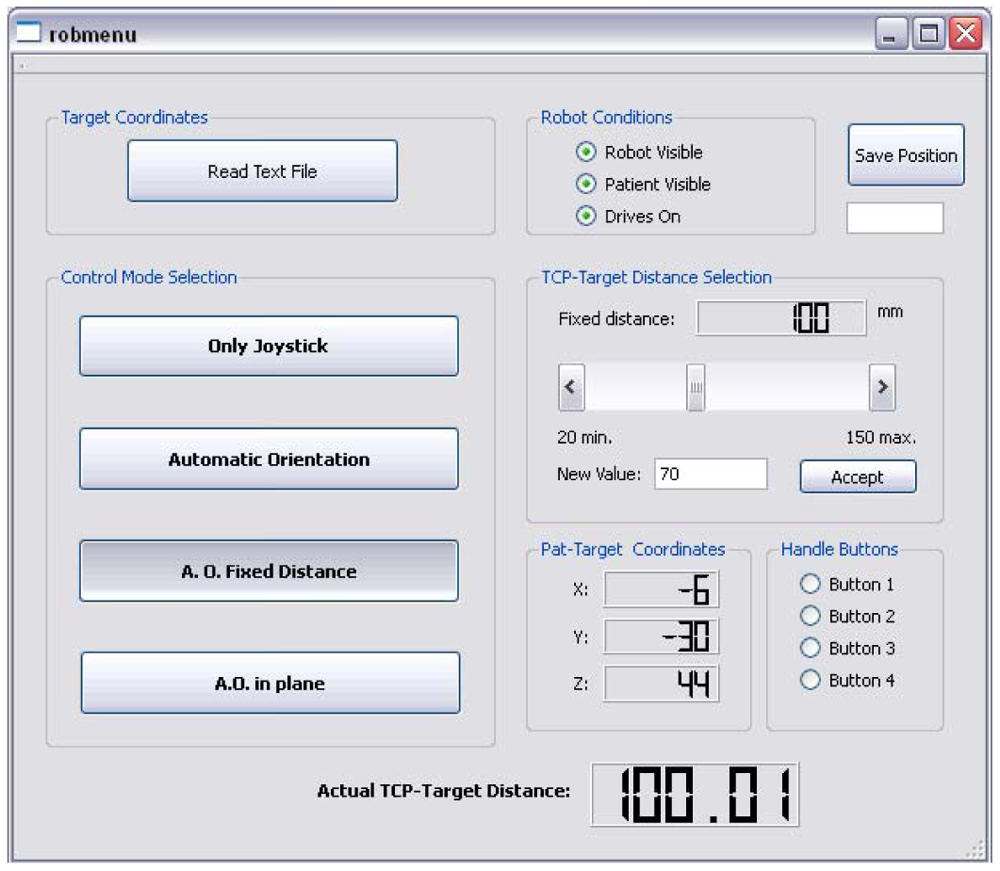Accept the new distance value

857,477
